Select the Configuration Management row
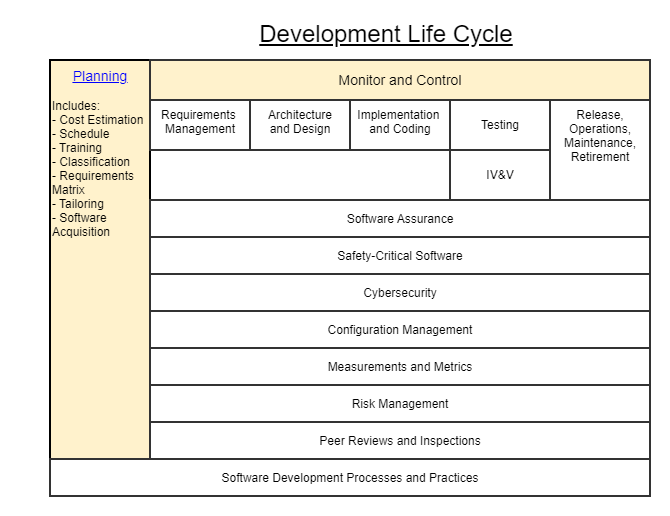Image resolution: width=670 pixels, height=516 pixels. 400,330
